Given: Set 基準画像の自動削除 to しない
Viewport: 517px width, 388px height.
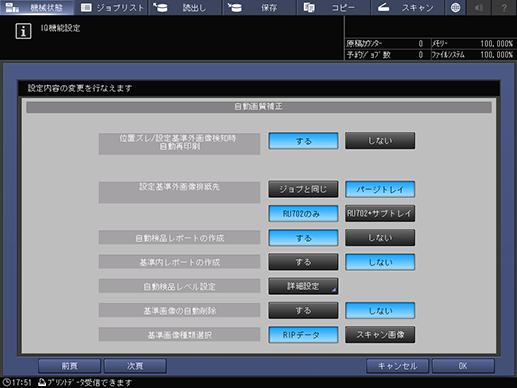Looking at the screenshot, I should [x=380, y=311].
